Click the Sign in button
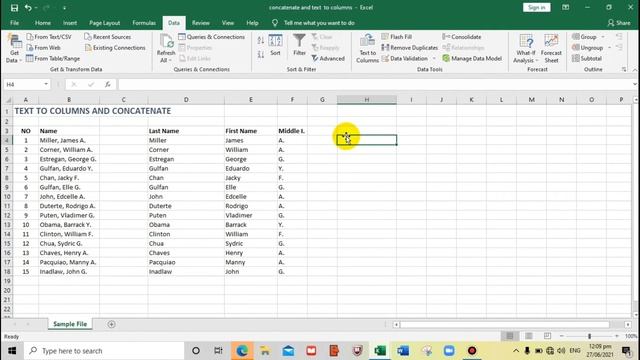 click(x=536, y=7)
